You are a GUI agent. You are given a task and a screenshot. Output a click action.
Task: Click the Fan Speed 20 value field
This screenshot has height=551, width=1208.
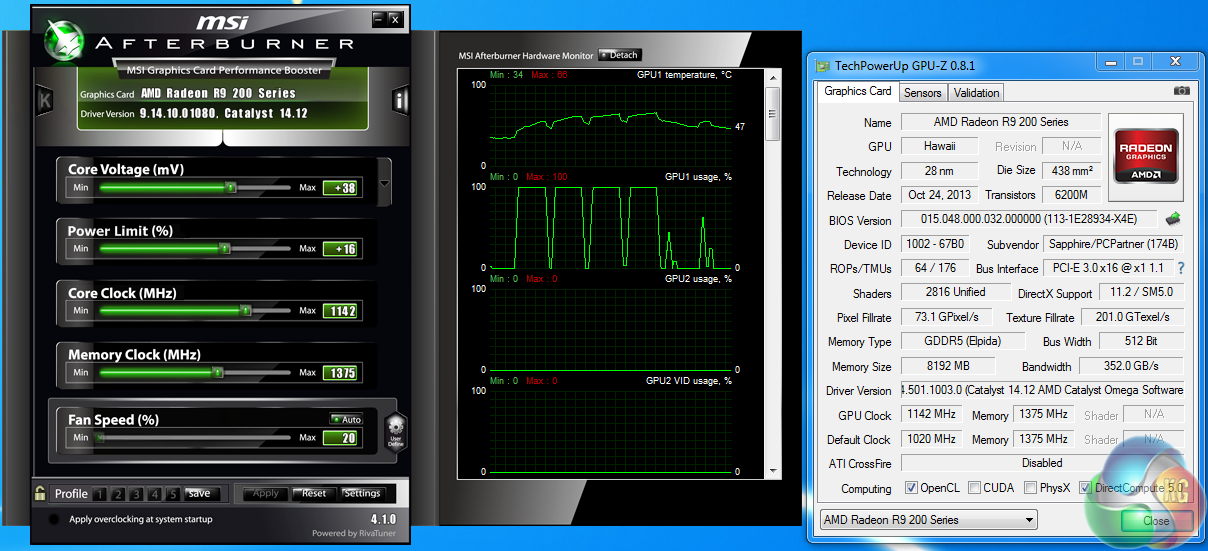click(x=340, y=438)
